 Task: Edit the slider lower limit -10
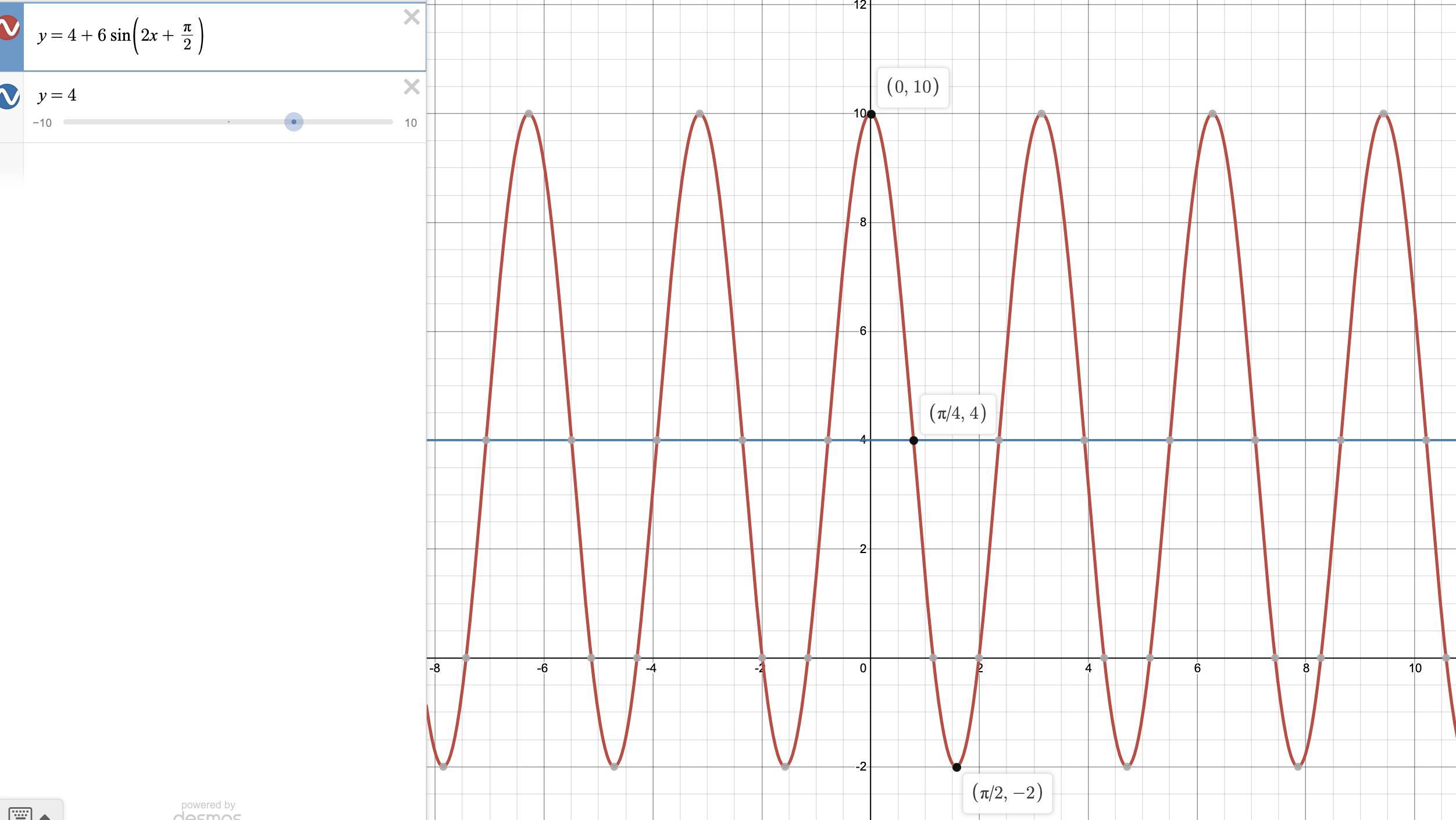[x=42, y=123]
